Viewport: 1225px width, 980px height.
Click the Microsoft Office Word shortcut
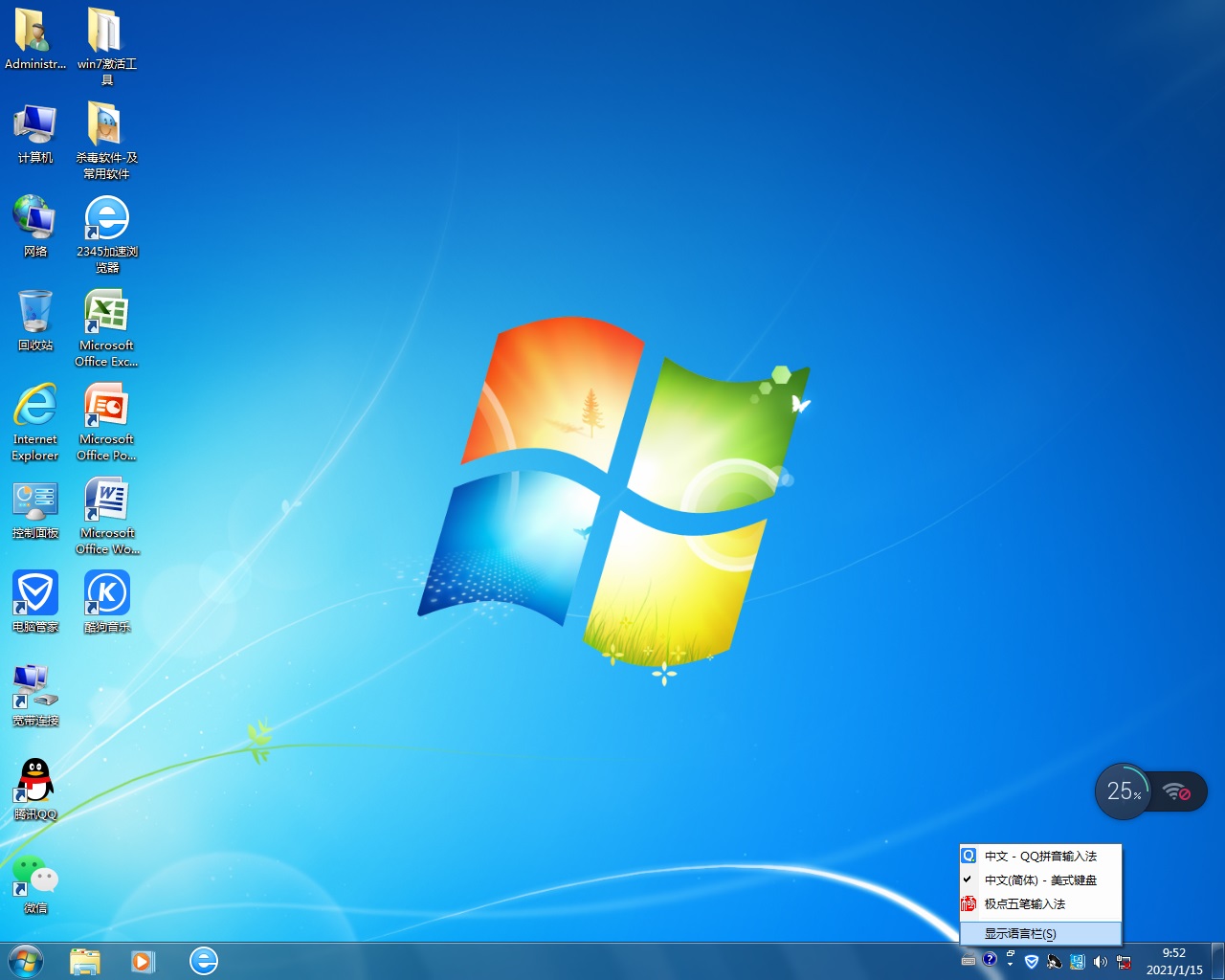click(x=107, y=501)
